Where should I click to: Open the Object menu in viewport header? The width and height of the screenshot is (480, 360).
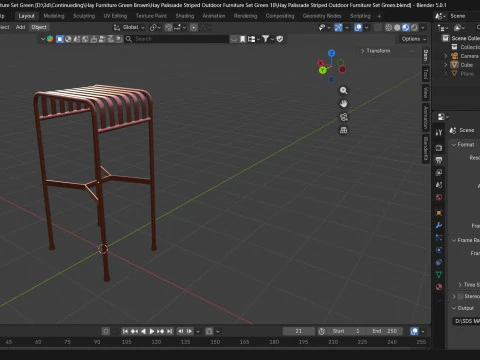click(39, 27)
